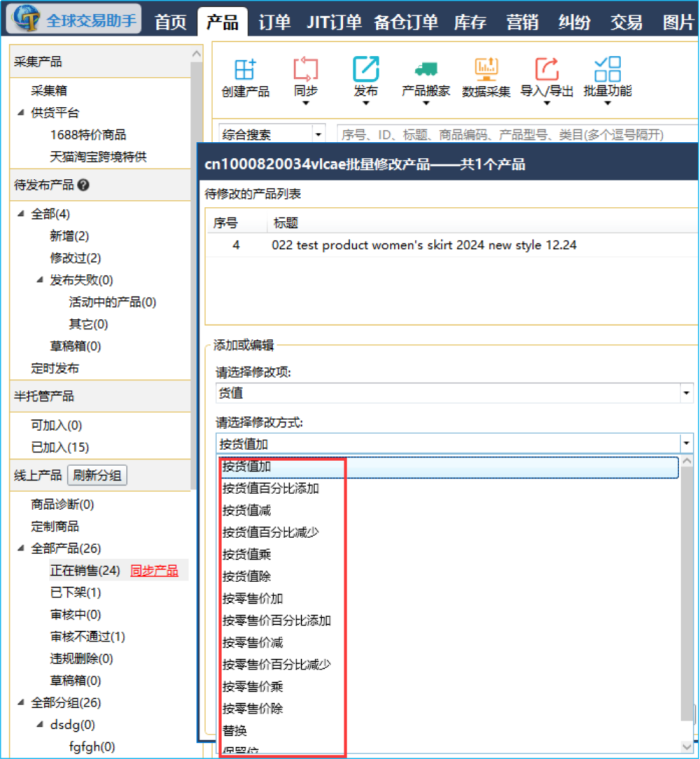Click the help icon beside 待发布产品
Viewport: 700px width, 759px height.
[83, 185]
